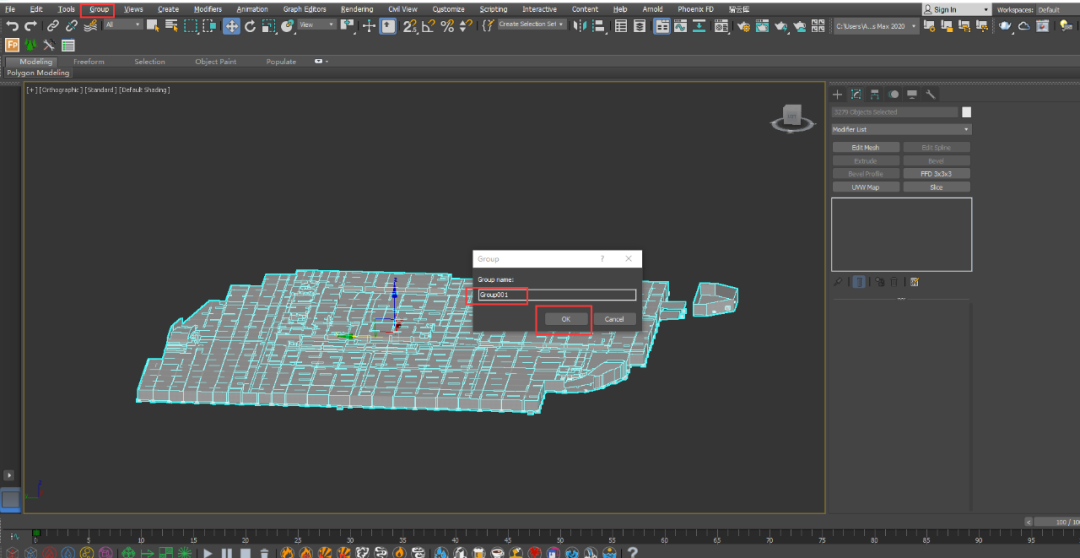Click OK in the Group dialog
Image resolution: width=1080 pixels, height=558 pixels.
[565, 319]
